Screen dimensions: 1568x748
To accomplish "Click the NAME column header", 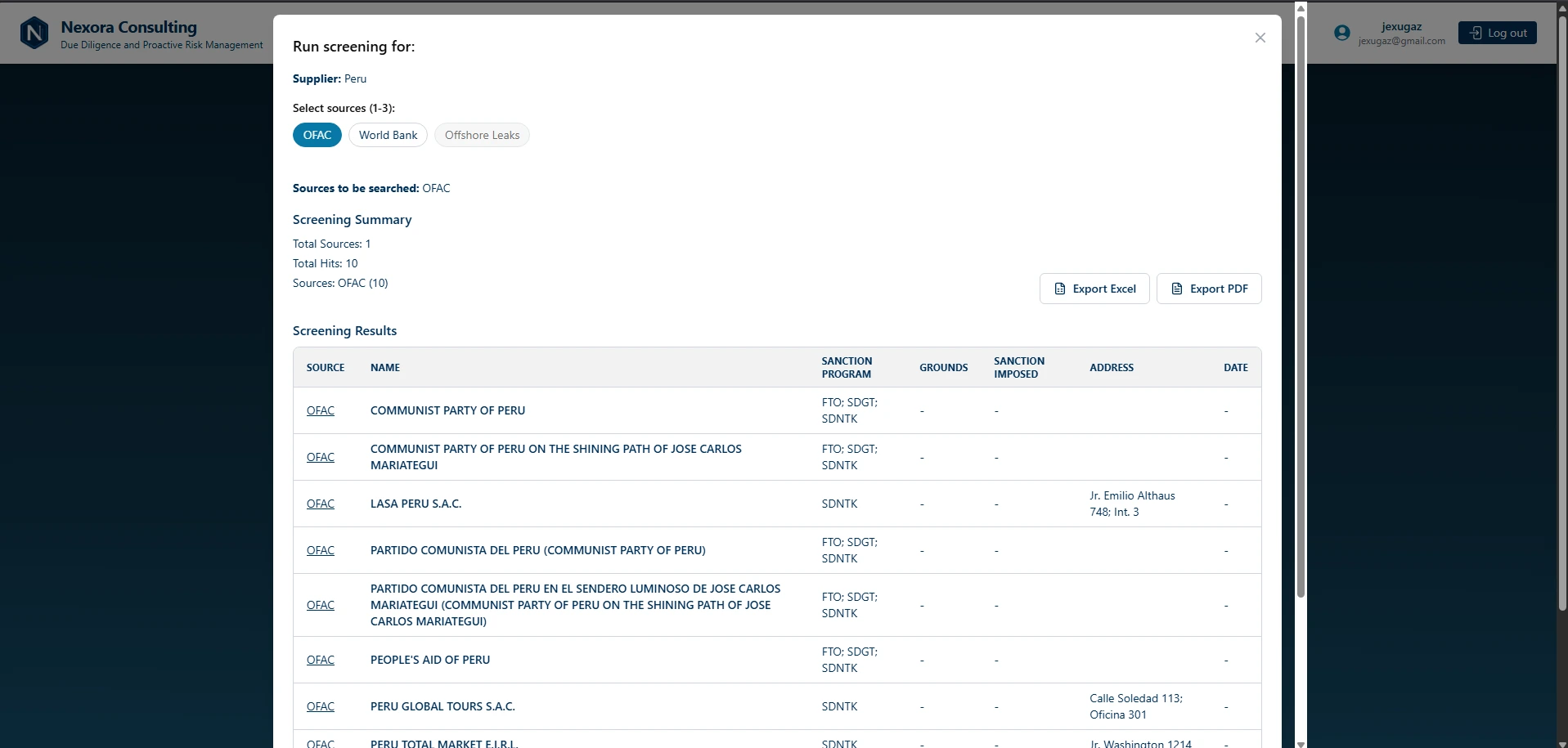I will [385, 368].
